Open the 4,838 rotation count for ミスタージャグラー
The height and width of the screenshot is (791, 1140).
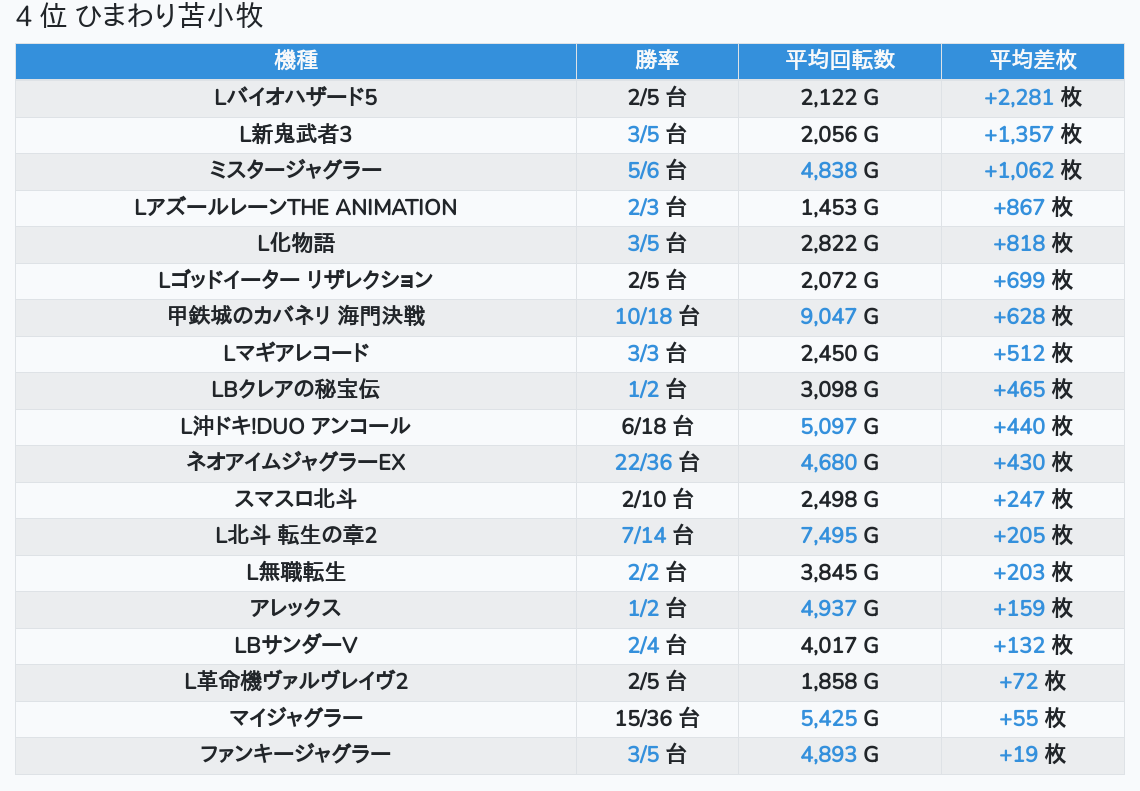point(828,171)
